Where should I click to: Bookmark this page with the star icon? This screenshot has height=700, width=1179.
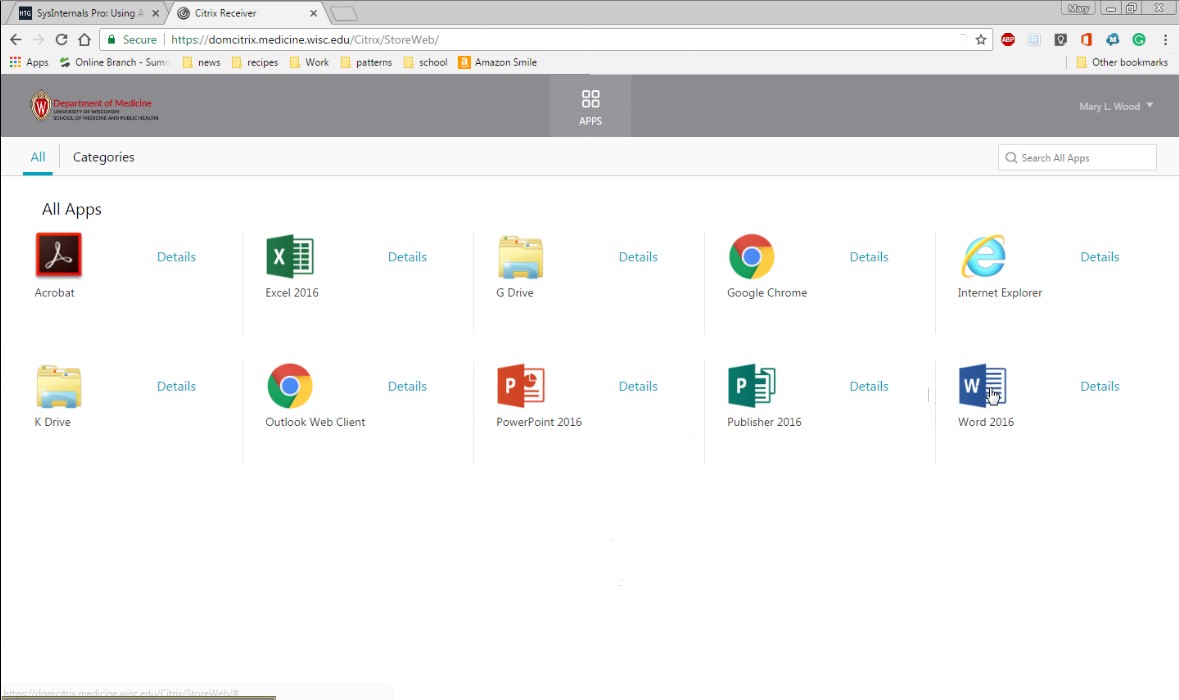980,40
